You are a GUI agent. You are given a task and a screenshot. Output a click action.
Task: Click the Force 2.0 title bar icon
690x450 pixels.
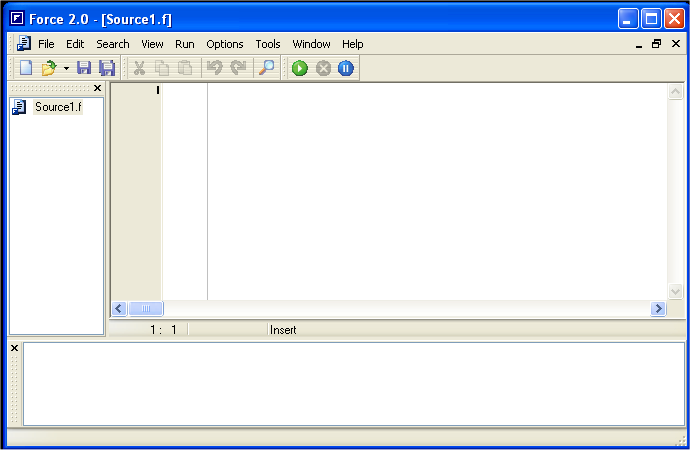(17, 18)
